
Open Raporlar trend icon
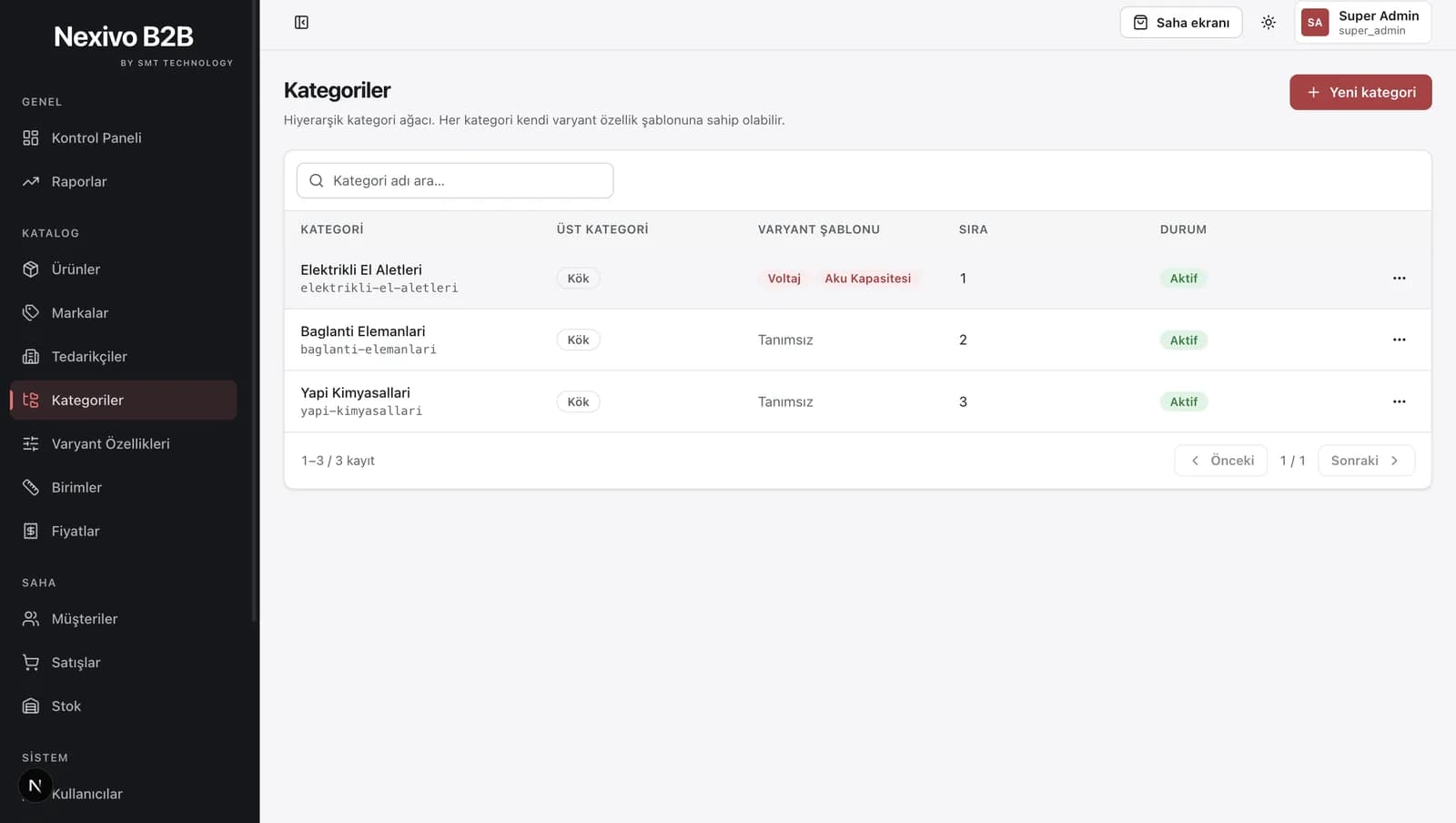coord(31,181)
